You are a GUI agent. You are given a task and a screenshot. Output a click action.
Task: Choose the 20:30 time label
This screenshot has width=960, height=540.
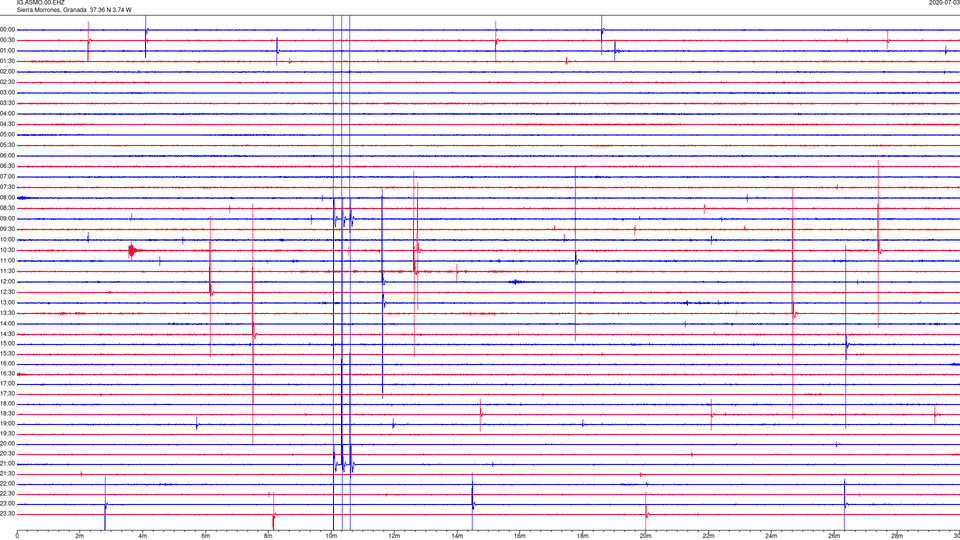[x=7, y=454]
